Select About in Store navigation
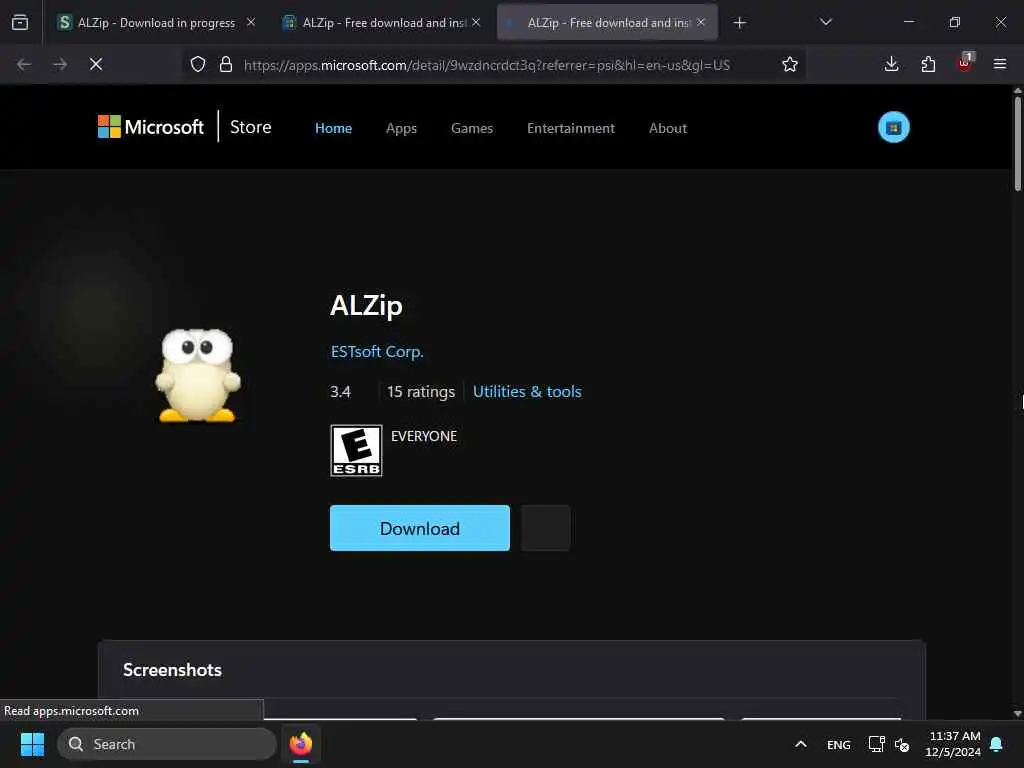 tap(667, 128)
